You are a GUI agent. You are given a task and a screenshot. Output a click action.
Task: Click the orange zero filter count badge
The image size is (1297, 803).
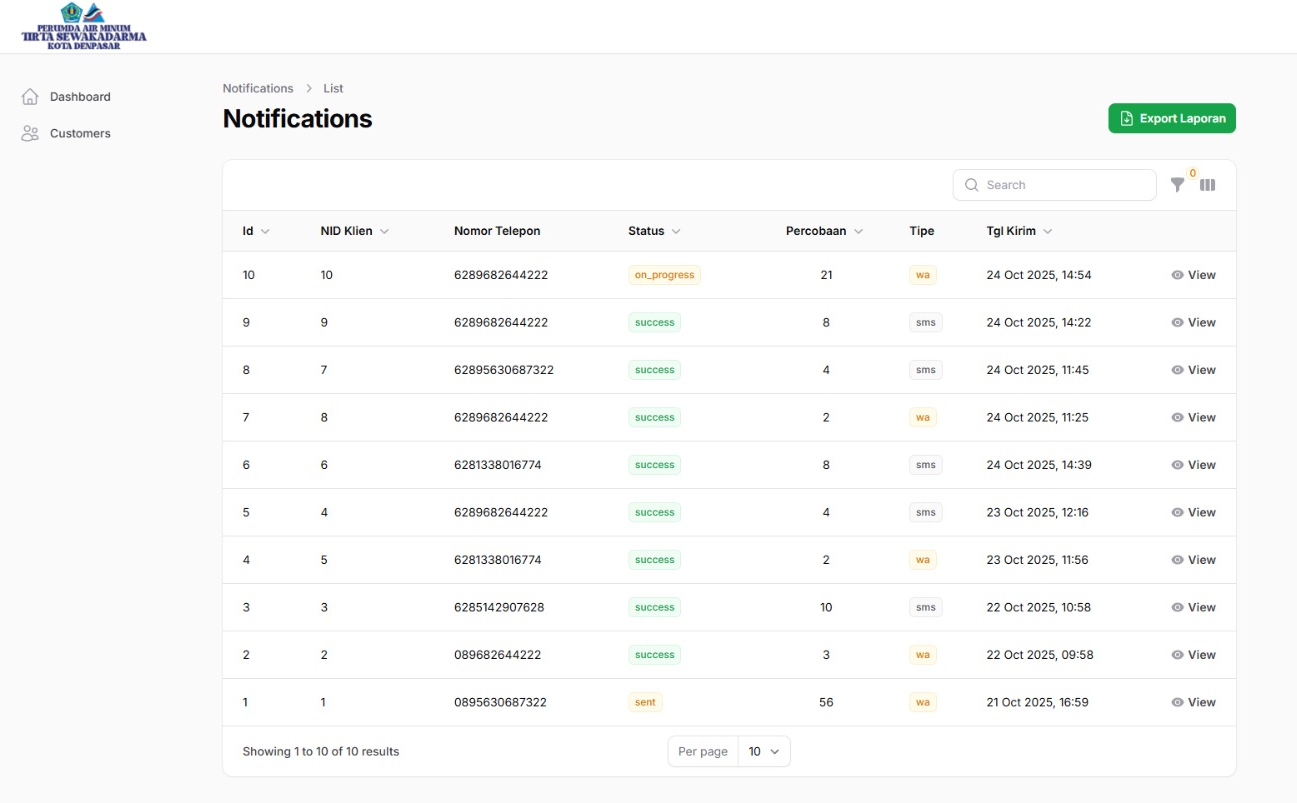pos(1191,174)
